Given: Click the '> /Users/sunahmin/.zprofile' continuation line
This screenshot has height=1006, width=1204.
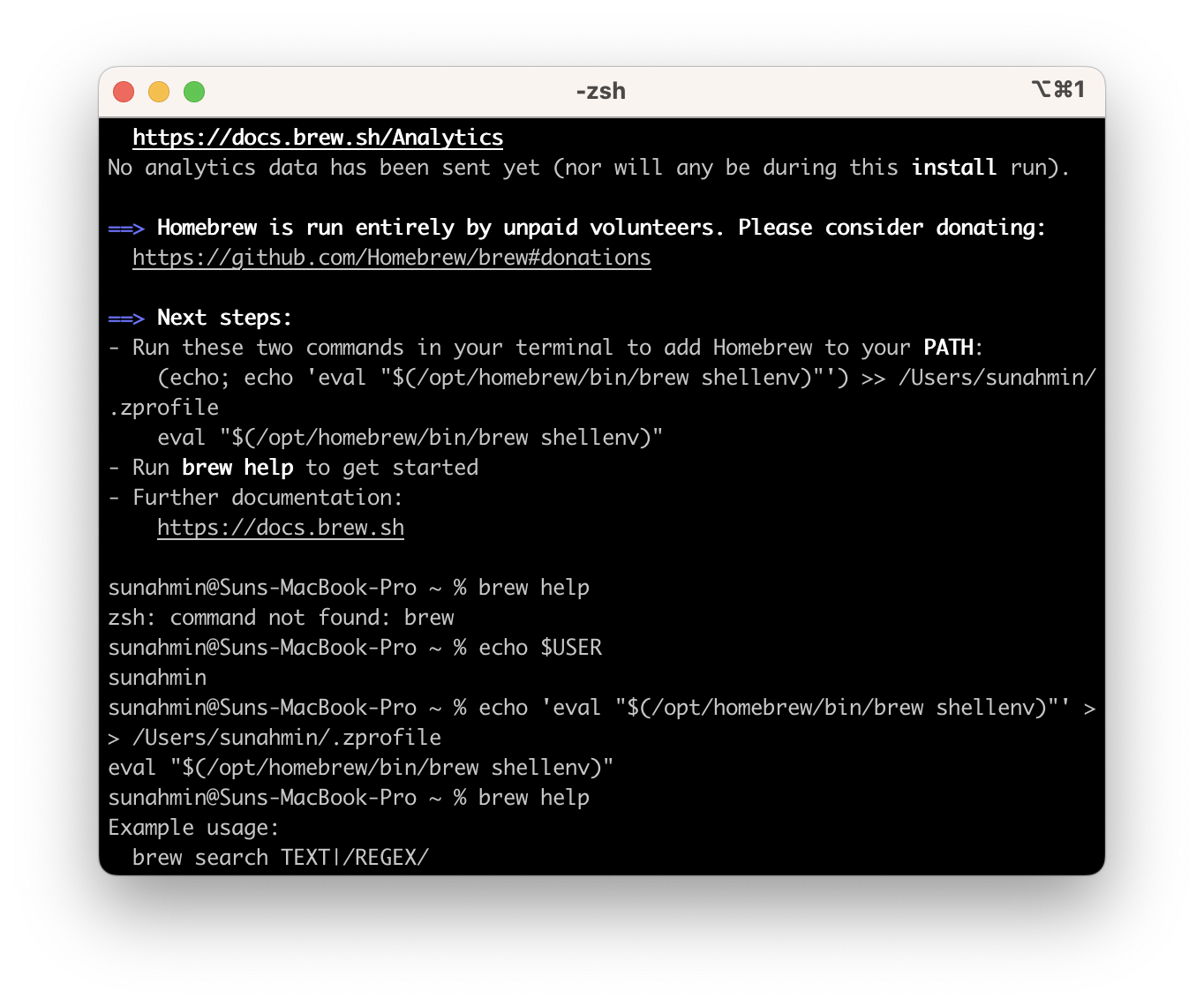Looking at the screenshot, I should point(275,738).
